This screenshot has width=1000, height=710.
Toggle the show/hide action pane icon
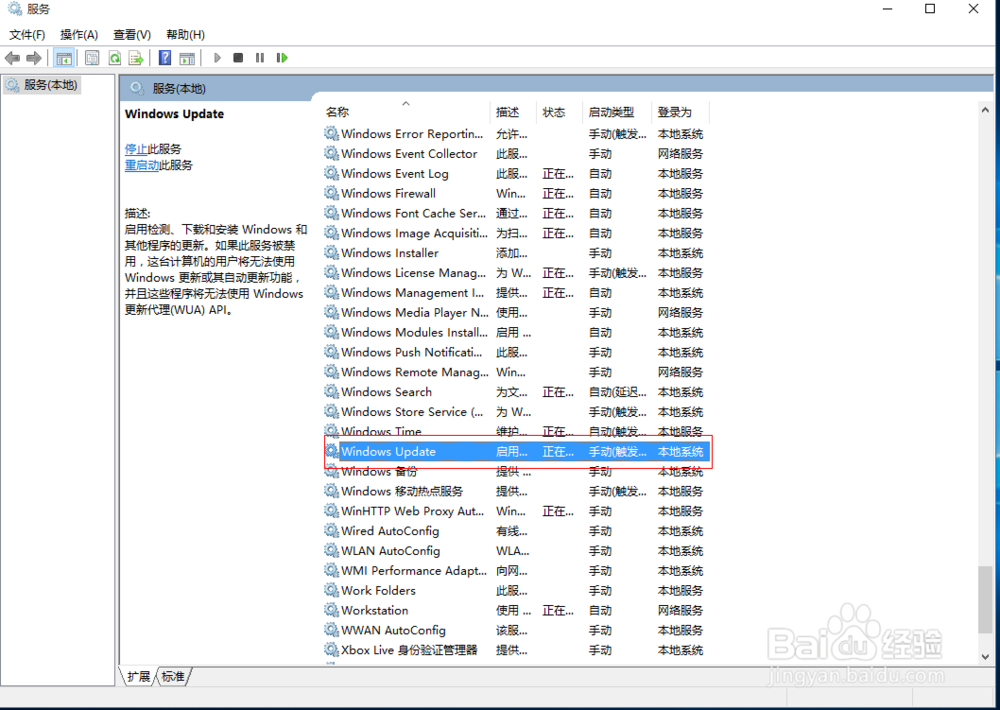(187, 58)
